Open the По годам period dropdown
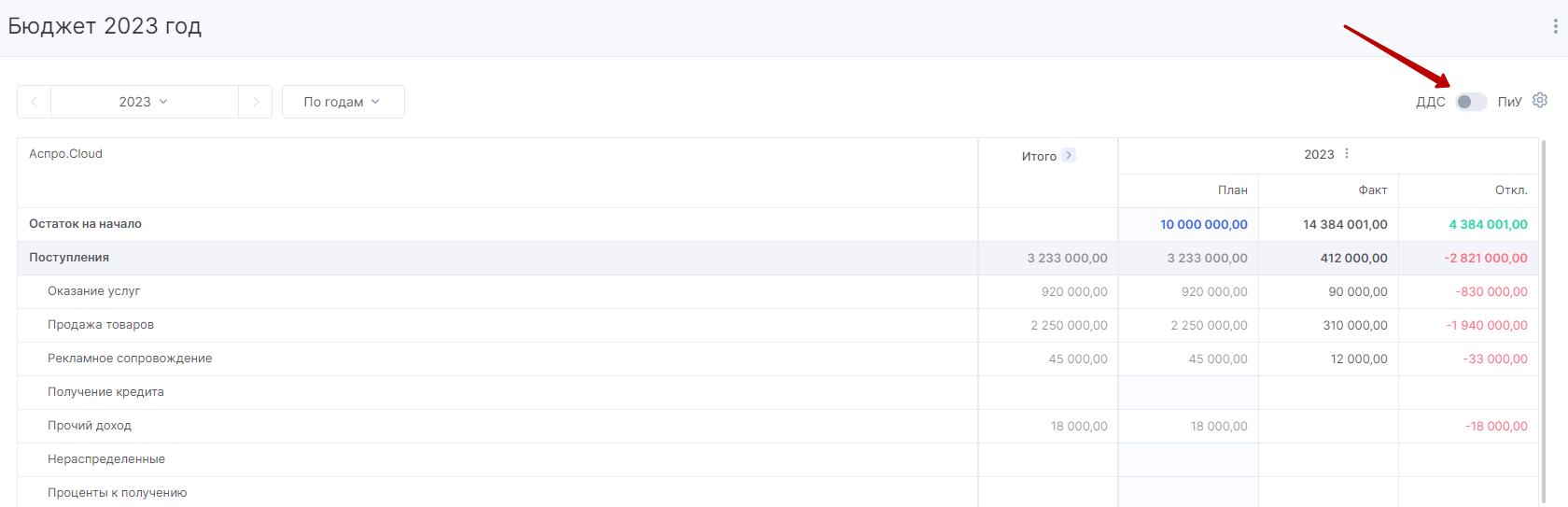 click(343, 102)
